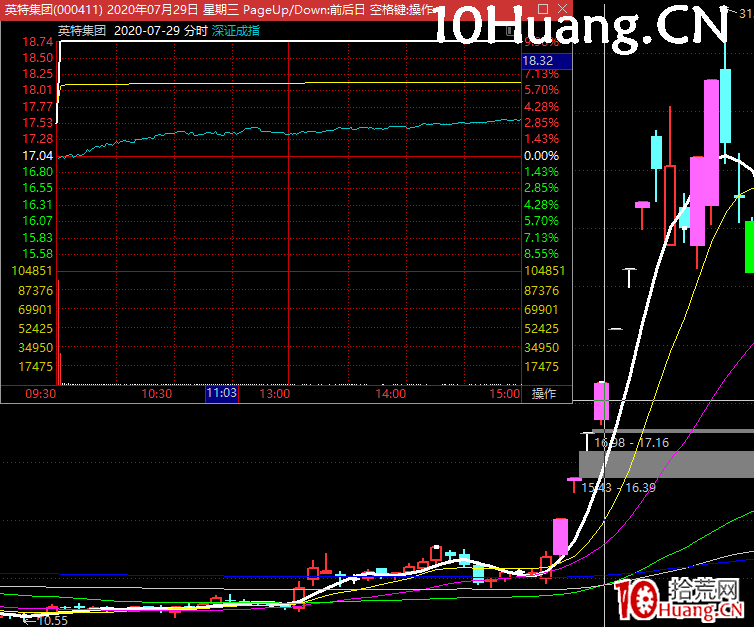Viewport: 754px width, 627px height.
Task: Click the 操作 button in the intraday popup
Action: (543, 394)
